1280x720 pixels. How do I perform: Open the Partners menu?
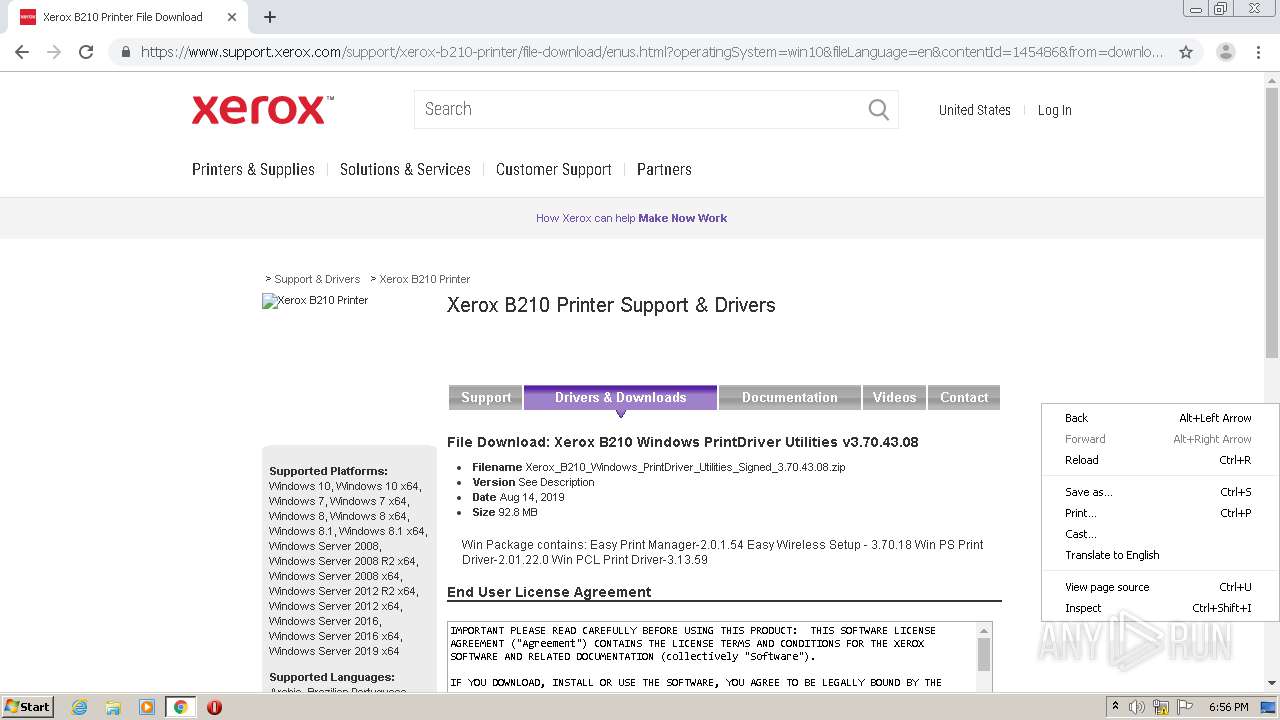click(664, 169)
